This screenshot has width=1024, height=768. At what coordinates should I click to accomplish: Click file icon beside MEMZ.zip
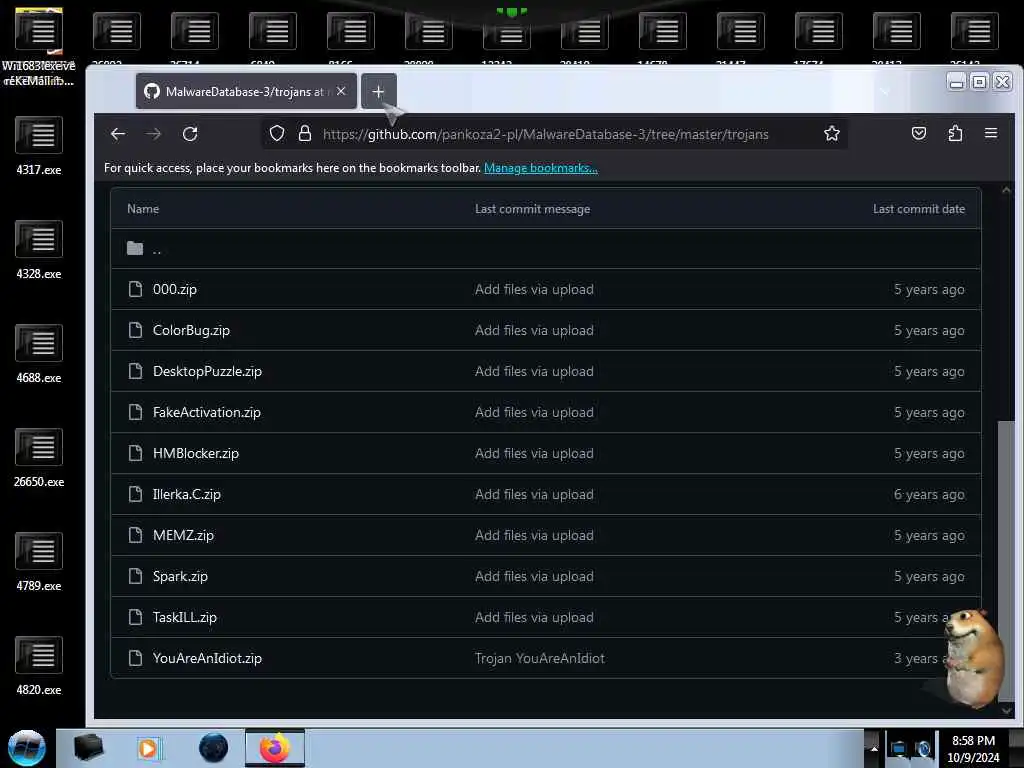coord(135,536)
